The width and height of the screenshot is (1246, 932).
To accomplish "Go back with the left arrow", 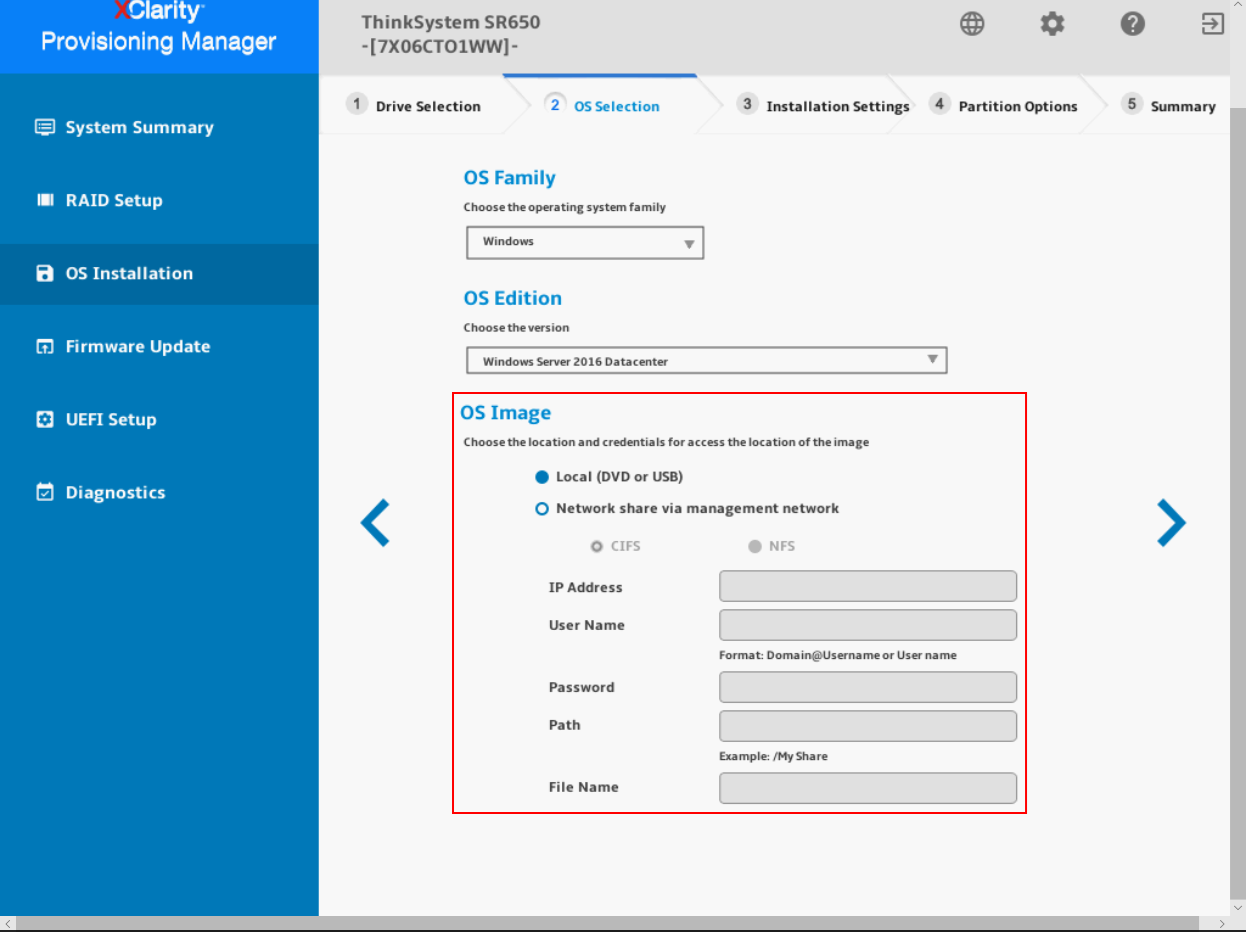I will tap(375, 522).
